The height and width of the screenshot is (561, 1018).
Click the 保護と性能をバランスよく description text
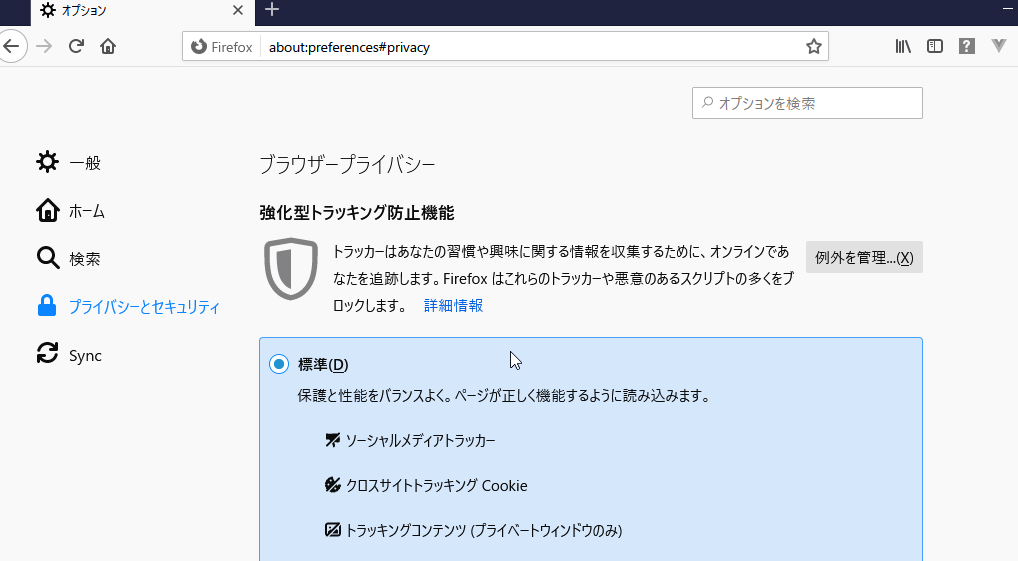(x=503, y=395)
